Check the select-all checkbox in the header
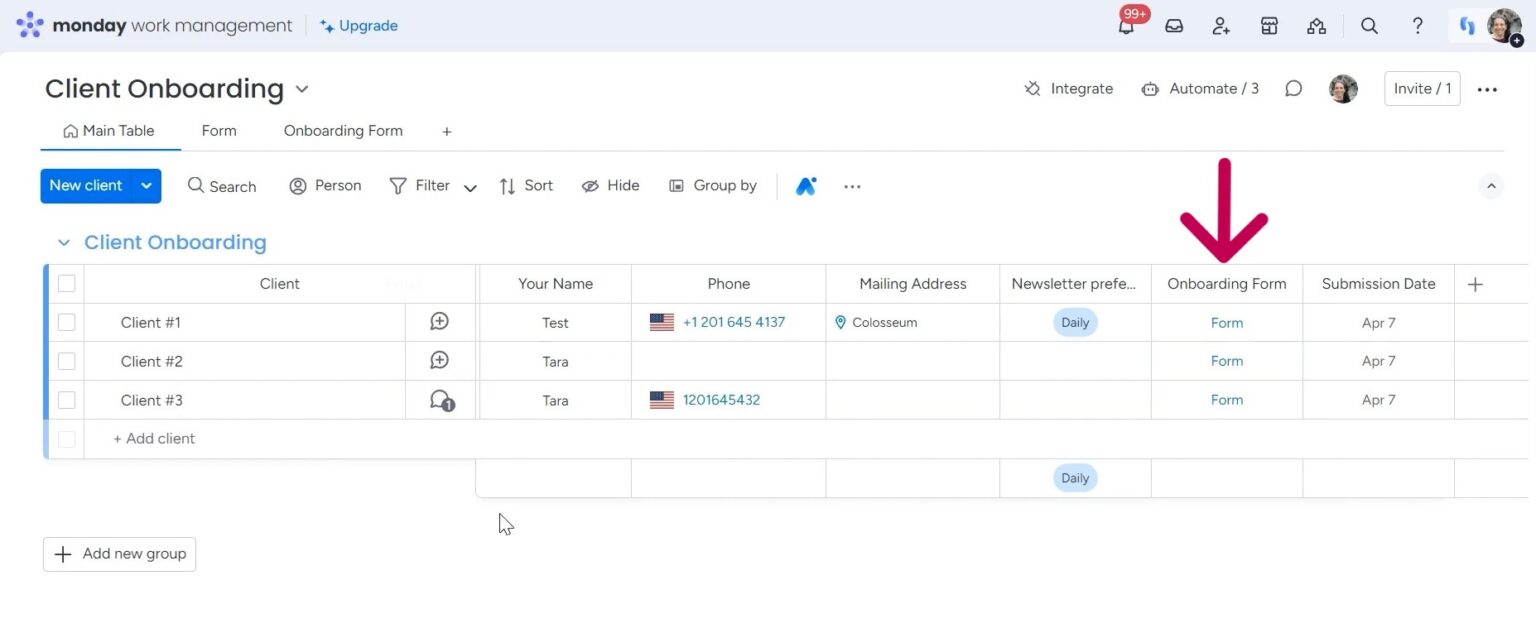 [66, 283]
